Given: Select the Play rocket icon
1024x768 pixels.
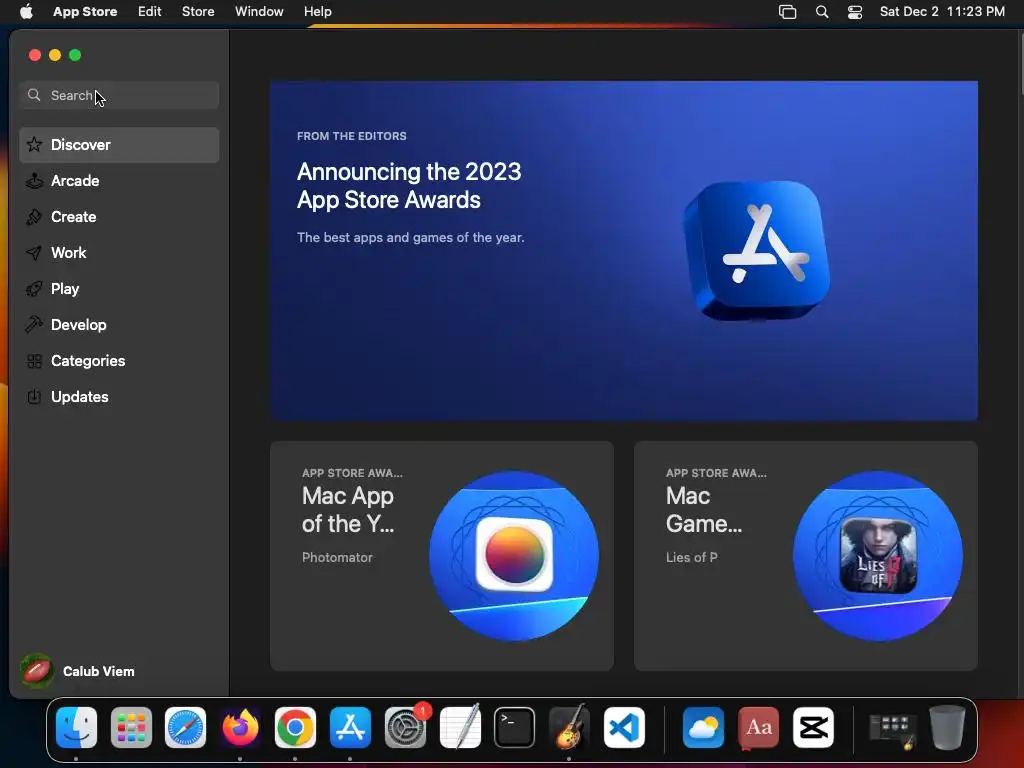Looking at the screenshot, I should [34, 289].
